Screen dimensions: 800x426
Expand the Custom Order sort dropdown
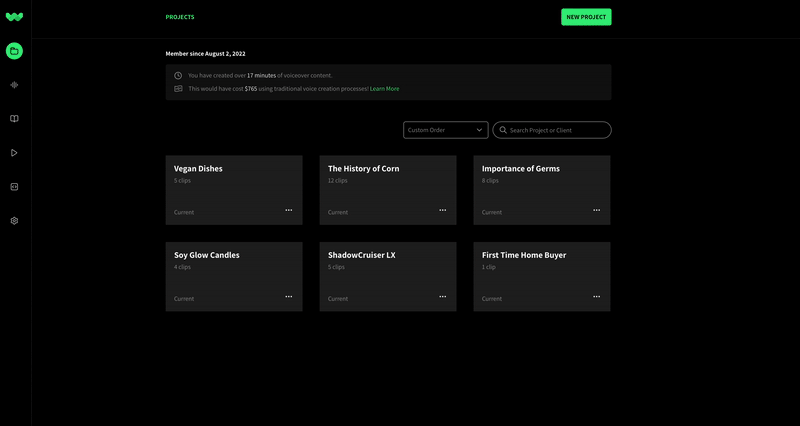pyautogui.click(x=445, y=130)
